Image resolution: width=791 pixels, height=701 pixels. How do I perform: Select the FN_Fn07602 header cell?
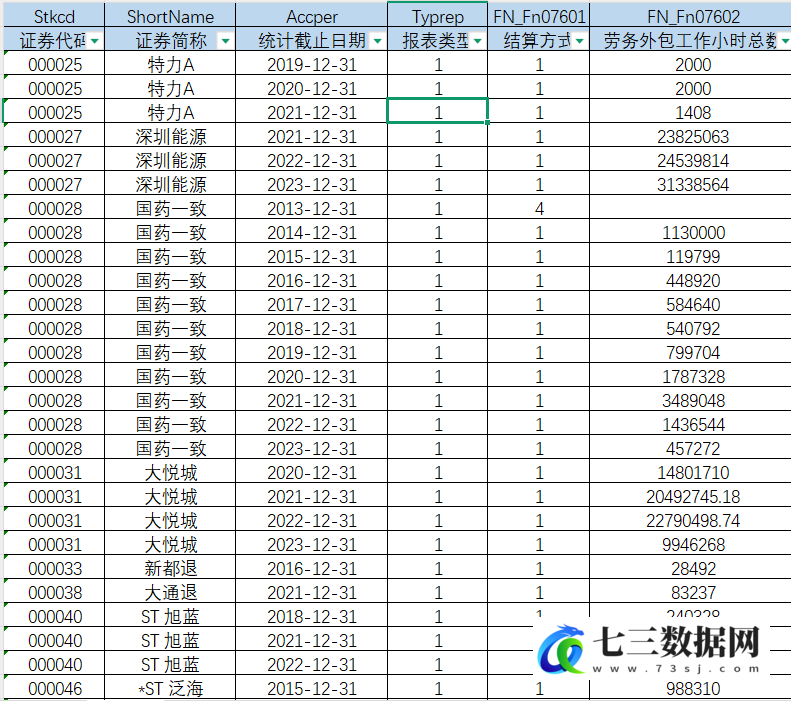pyautogui.click(x=691, y=17)
